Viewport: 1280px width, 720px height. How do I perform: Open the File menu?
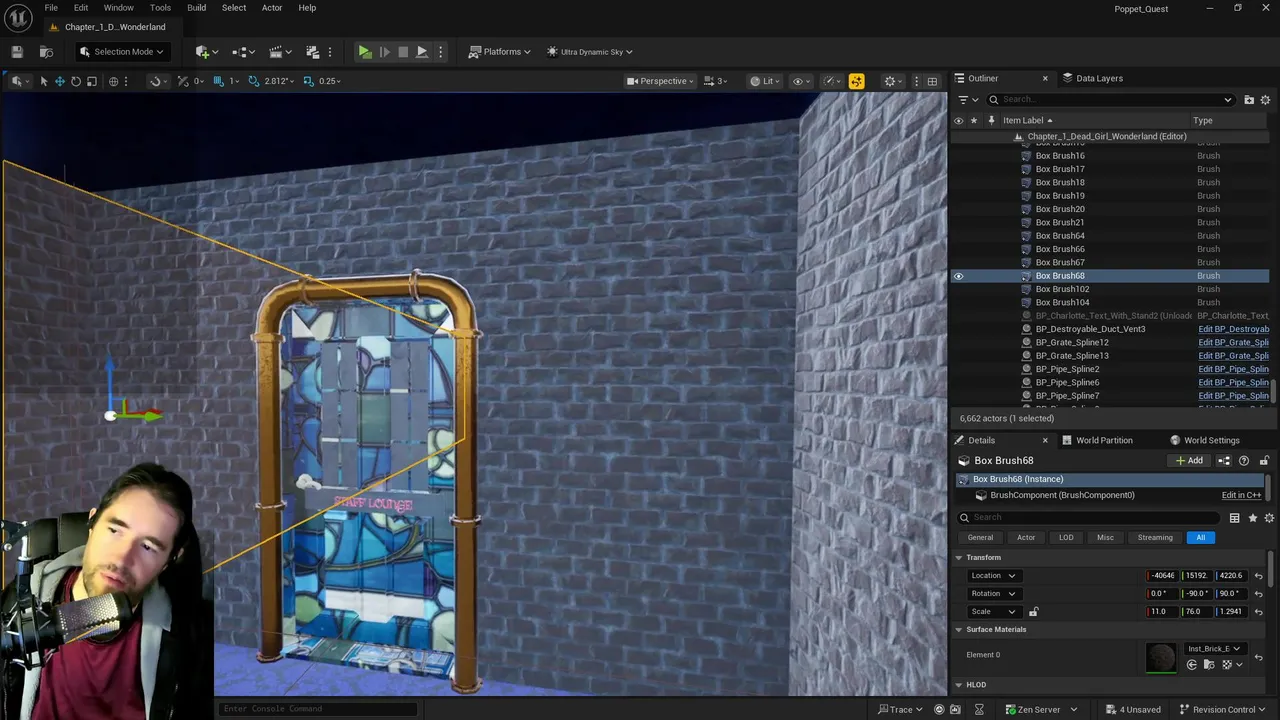pos(50,8)
